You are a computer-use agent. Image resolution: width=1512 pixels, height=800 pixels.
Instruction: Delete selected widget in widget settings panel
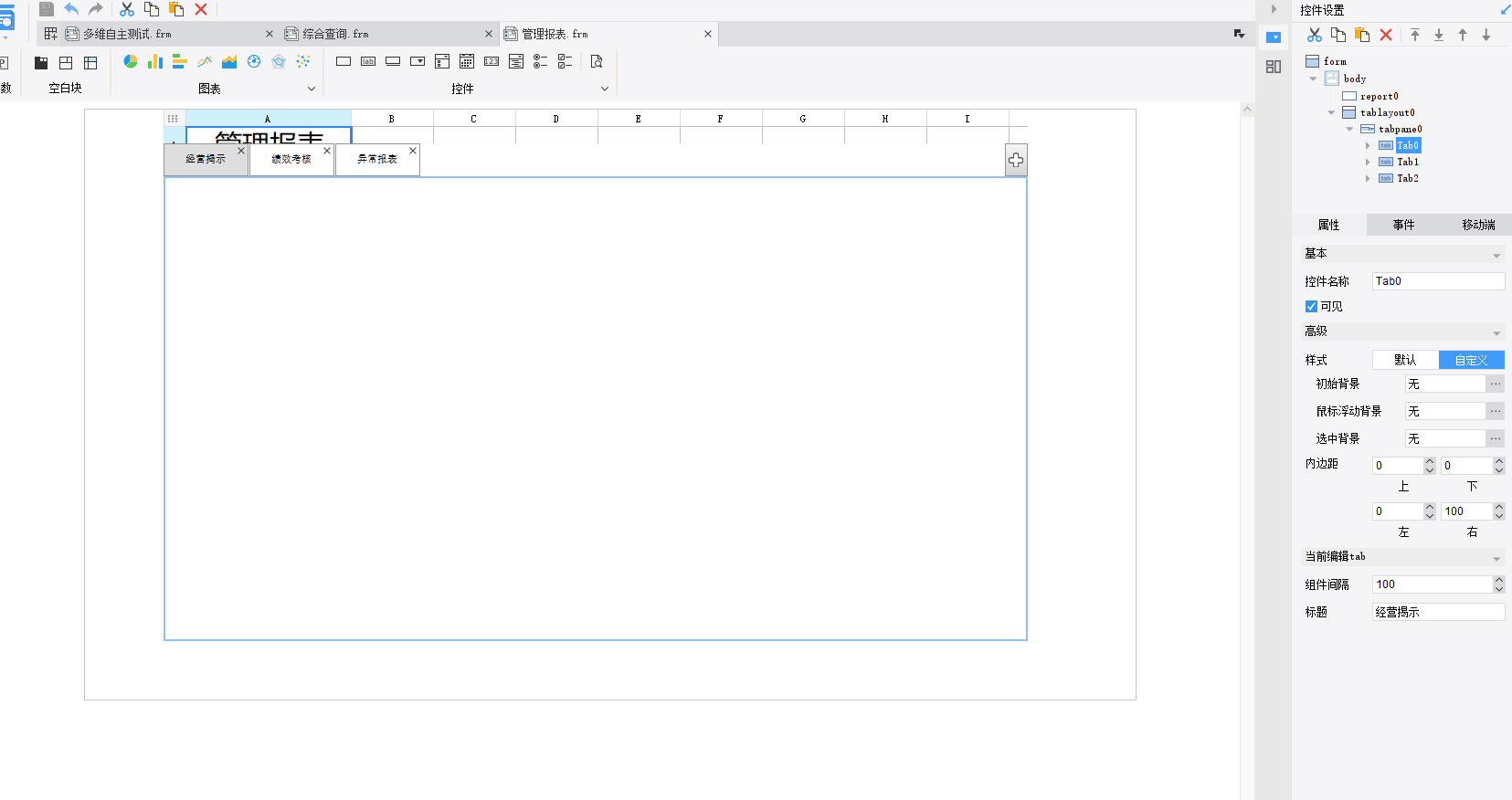point(1386,35)
